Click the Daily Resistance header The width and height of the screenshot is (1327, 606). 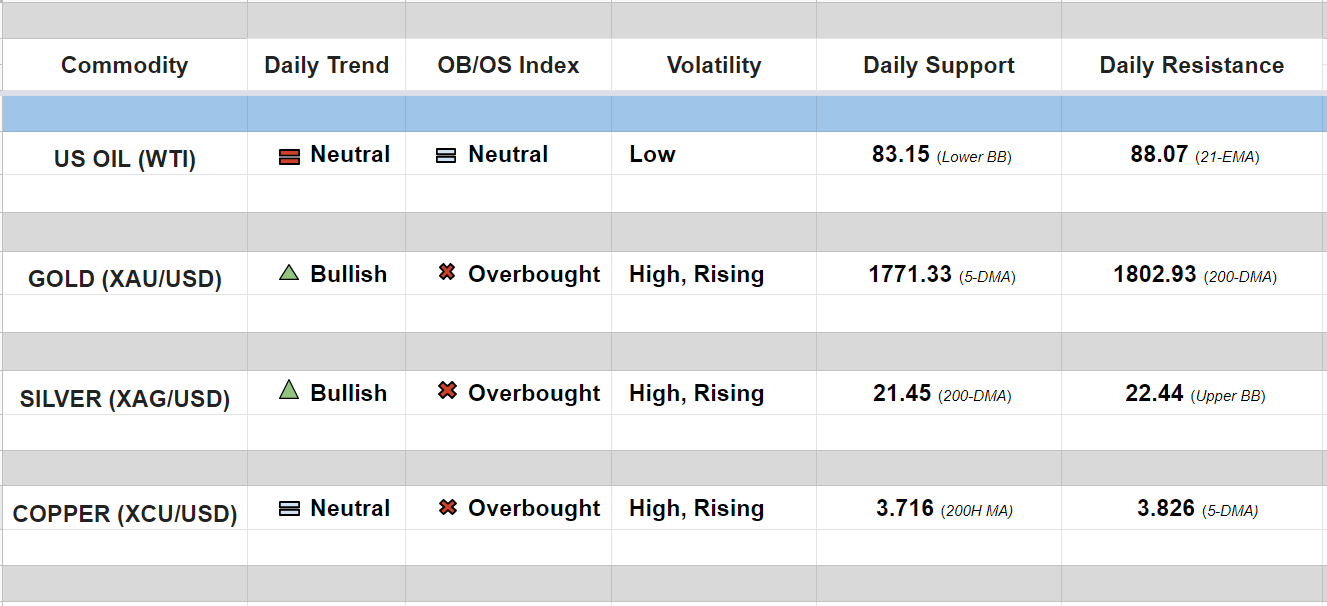tap(1191, 66)
